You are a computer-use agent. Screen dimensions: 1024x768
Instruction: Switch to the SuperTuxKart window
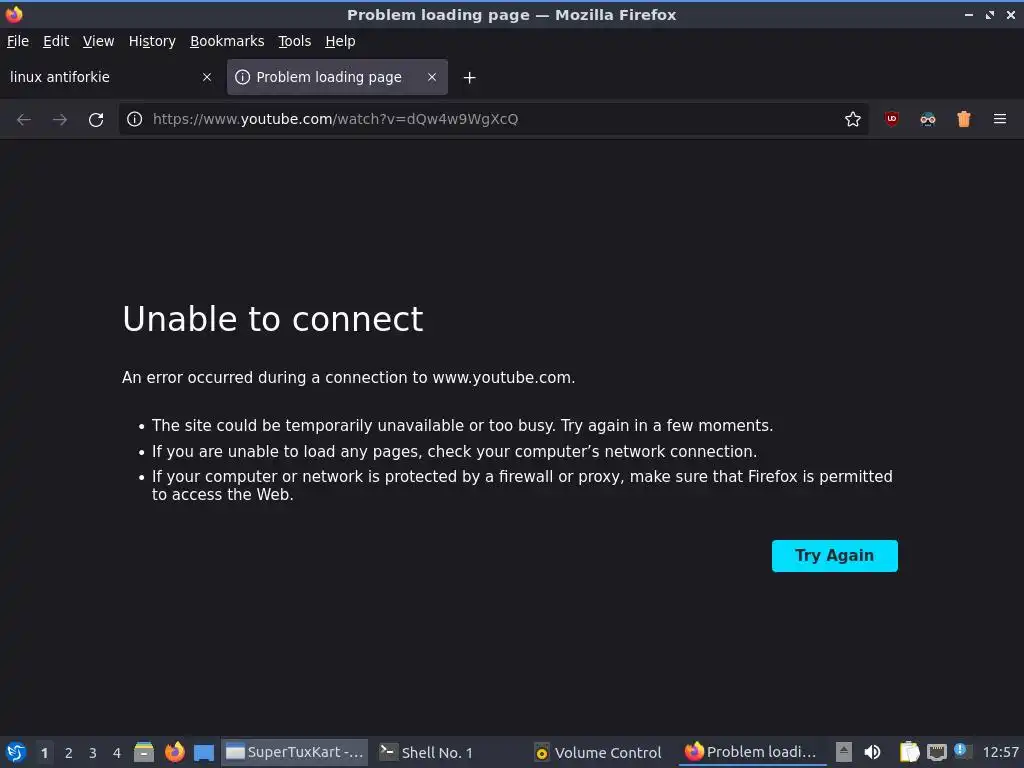pyautogui.click(x=295, y=752)
